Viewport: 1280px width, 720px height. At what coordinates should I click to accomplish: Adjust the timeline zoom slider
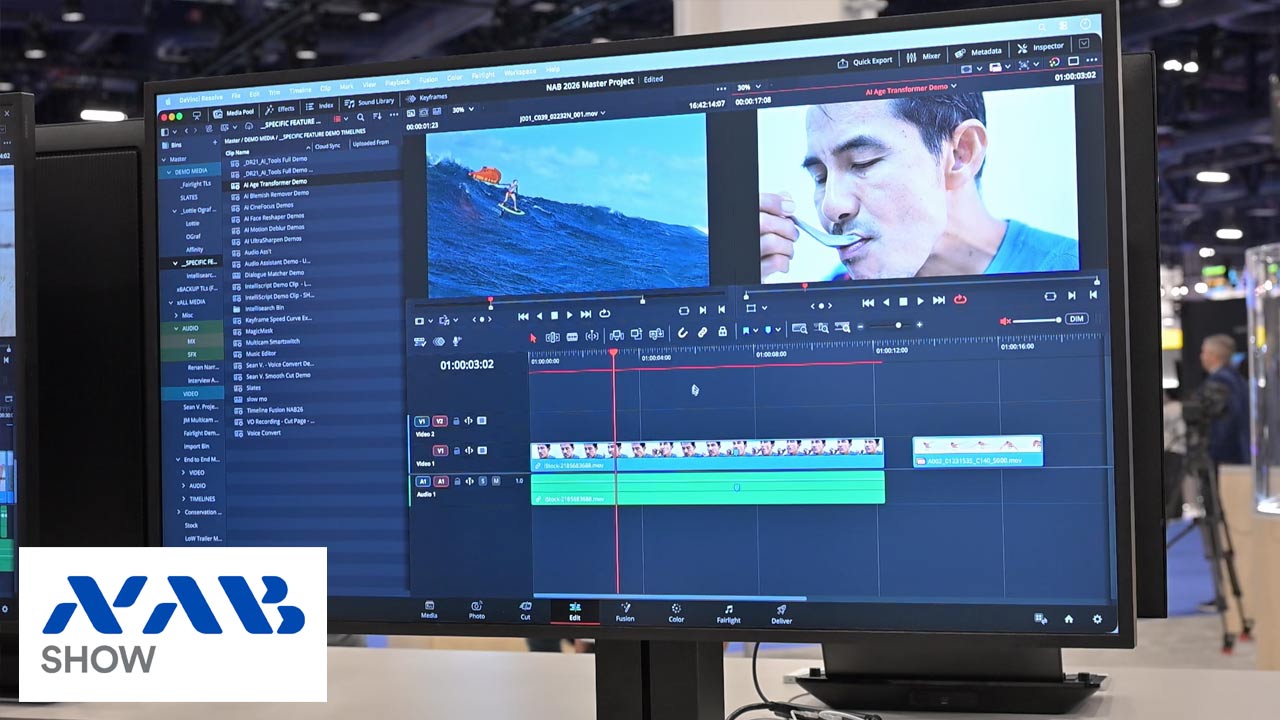click(890, 326)
